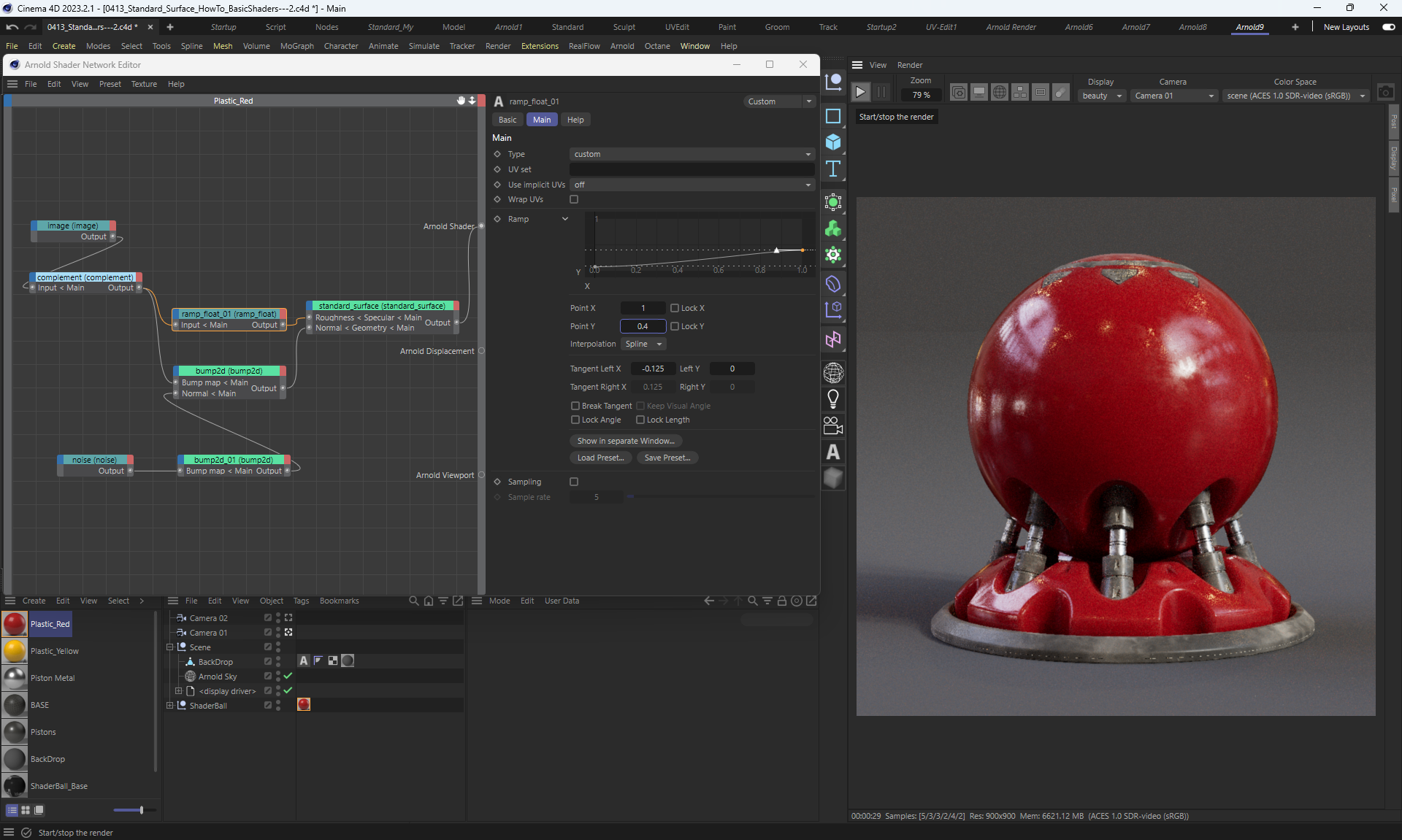Click the camera object icon in sidebar

click(833, 425)
